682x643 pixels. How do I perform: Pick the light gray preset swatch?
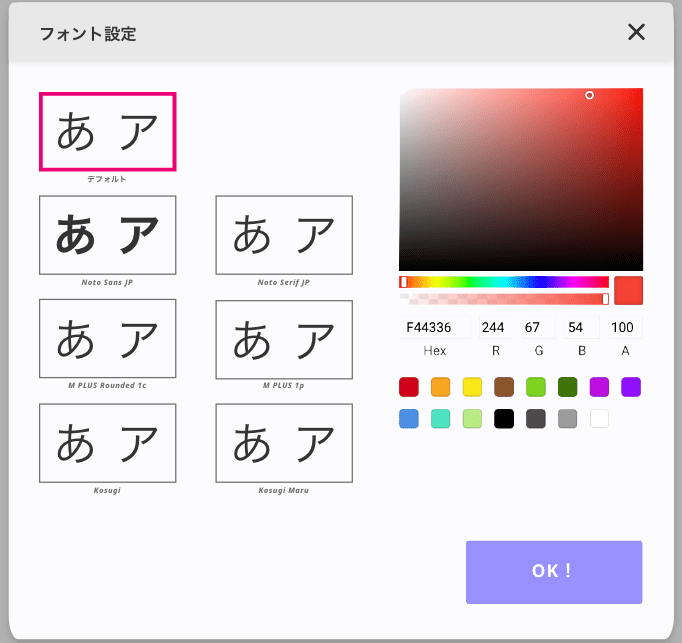(568, 419)
